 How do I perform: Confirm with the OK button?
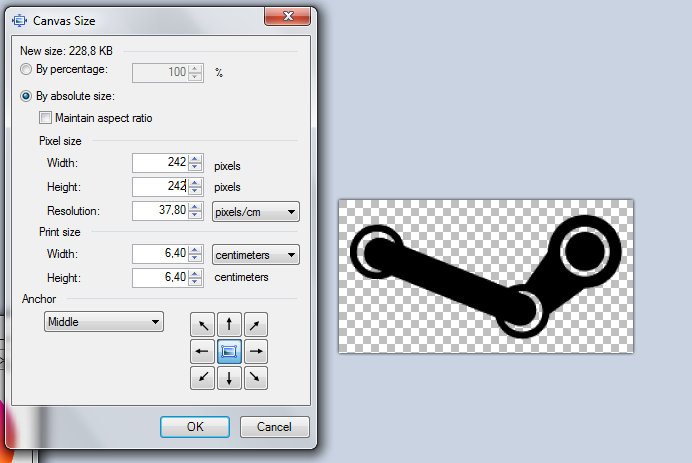[x=195, y=427]
